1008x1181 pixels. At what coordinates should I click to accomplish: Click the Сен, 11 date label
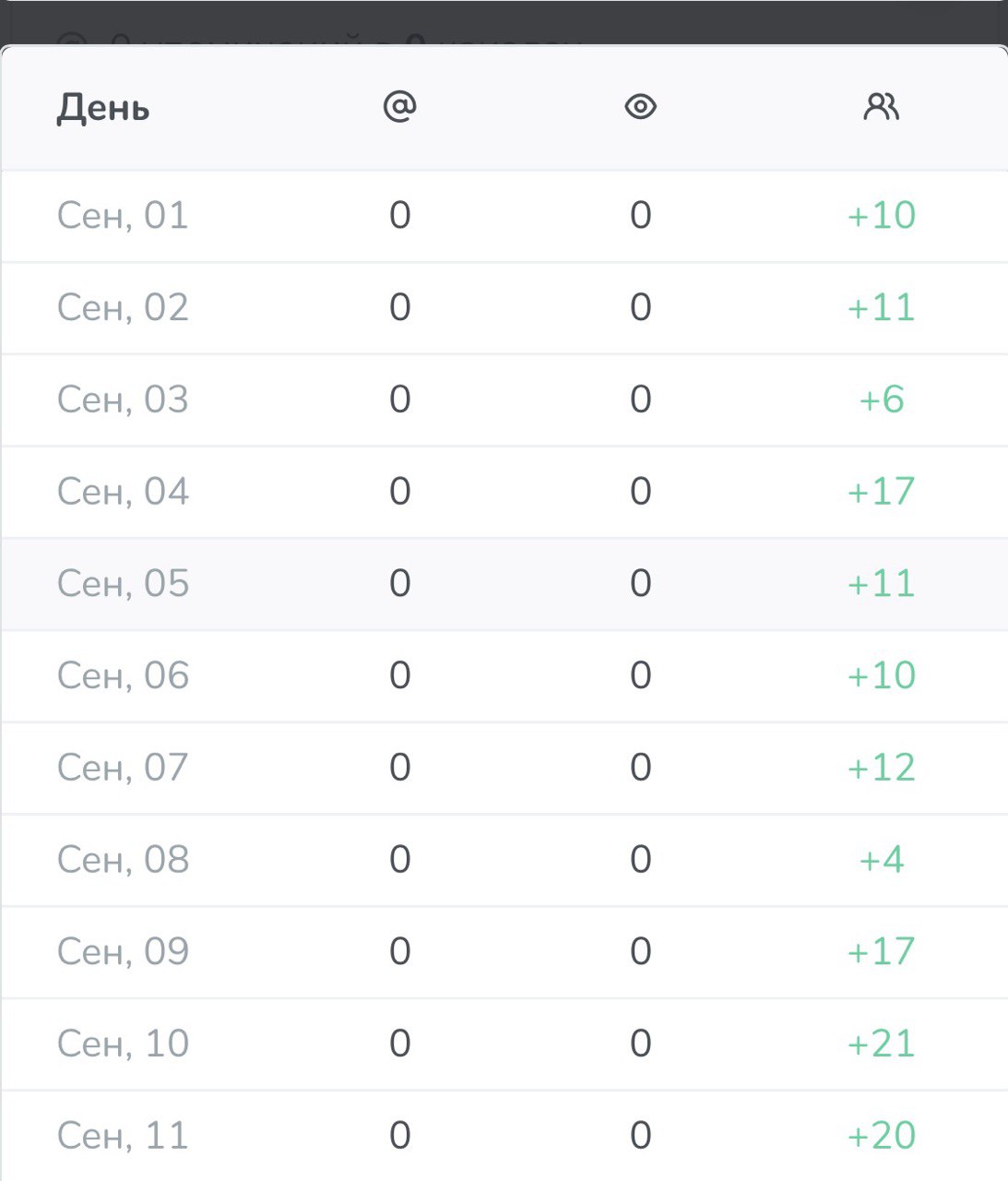point(123,1136)
